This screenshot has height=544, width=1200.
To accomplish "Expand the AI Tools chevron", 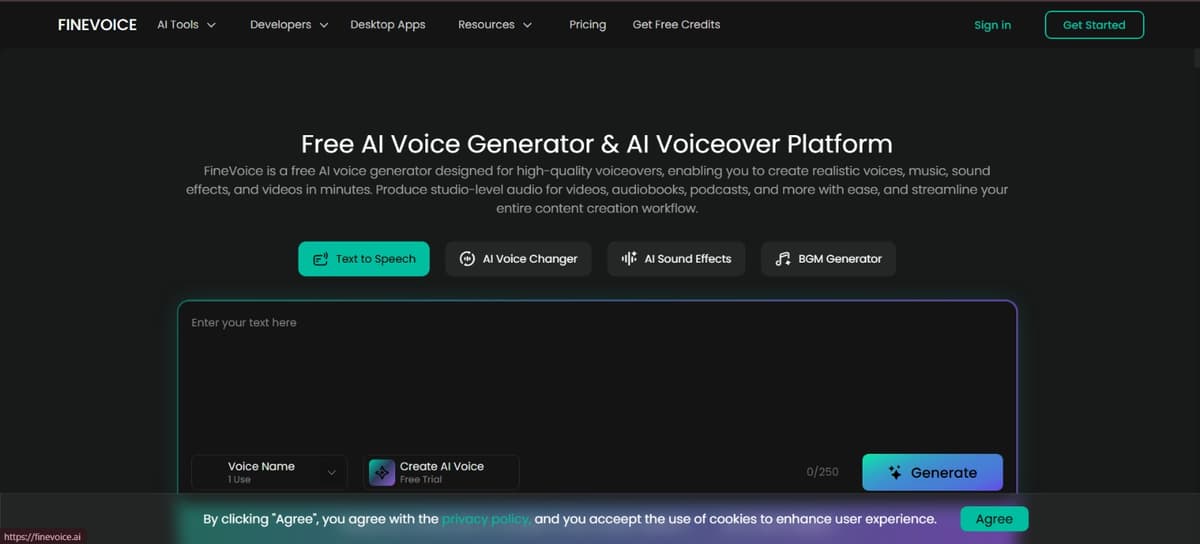I will (211, 25).
